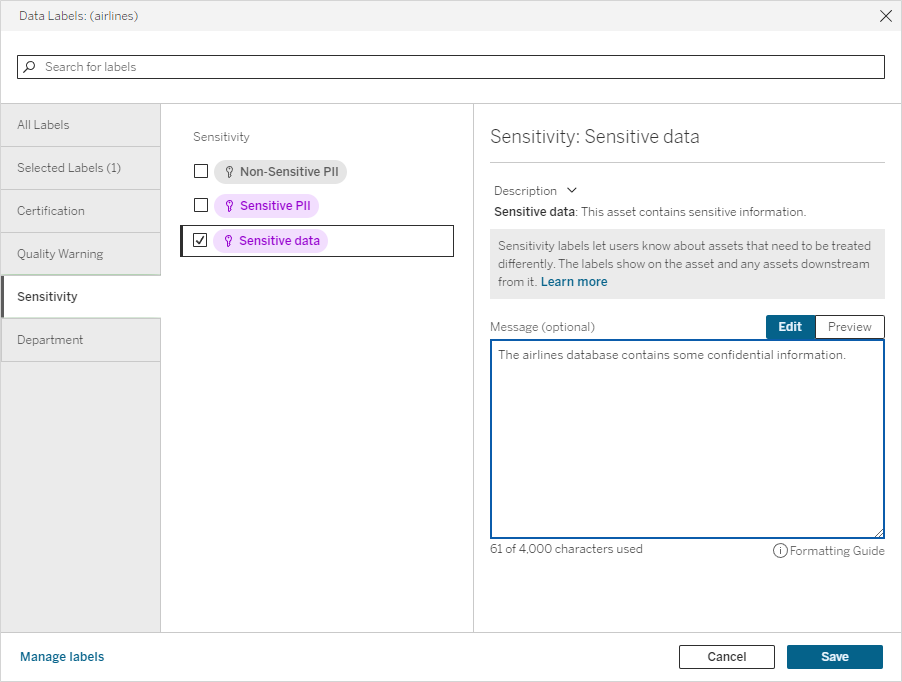
Task: Click the sensitivity icon on Non-Sensitive PII label
Action: tap(228, 171)
